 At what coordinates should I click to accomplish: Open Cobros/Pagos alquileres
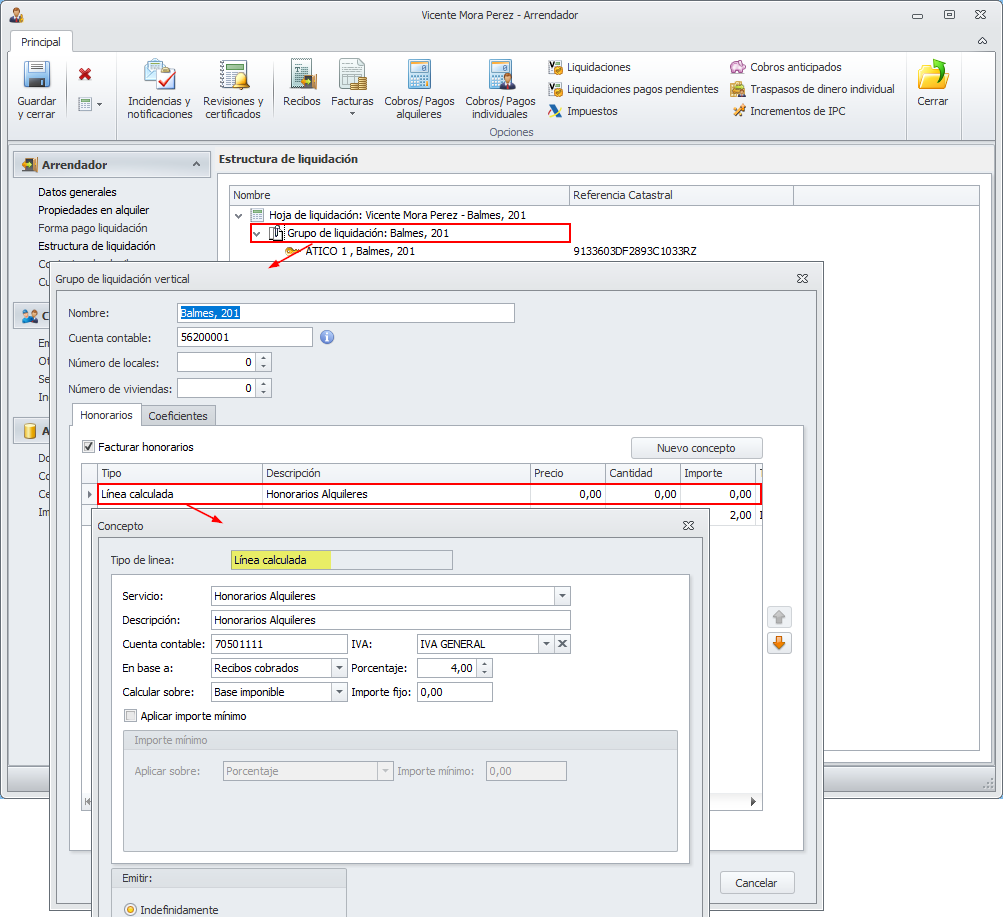pos(419,77)
